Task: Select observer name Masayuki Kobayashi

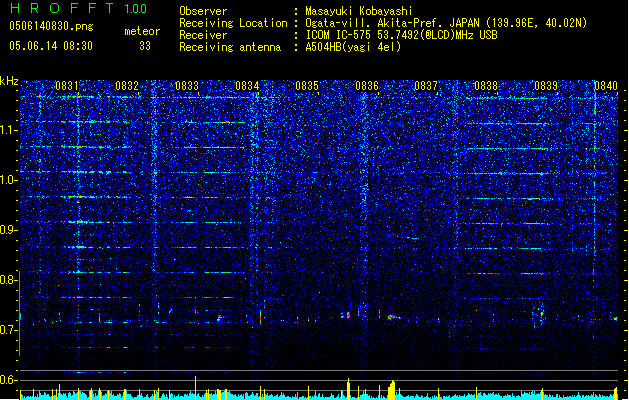Action: click(359, 11)
